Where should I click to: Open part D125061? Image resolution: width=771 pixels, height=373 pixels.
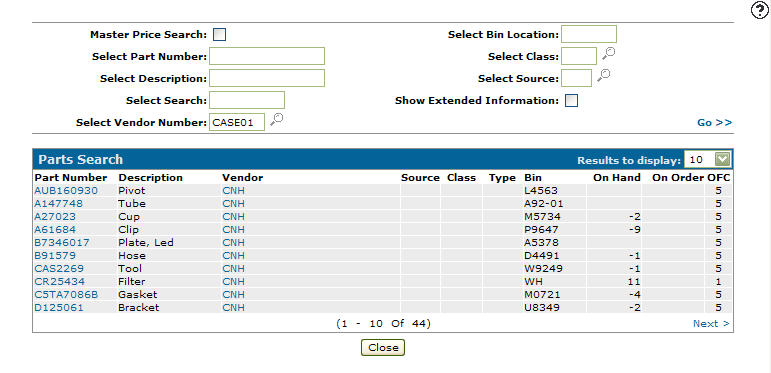(x=59, y=308)
